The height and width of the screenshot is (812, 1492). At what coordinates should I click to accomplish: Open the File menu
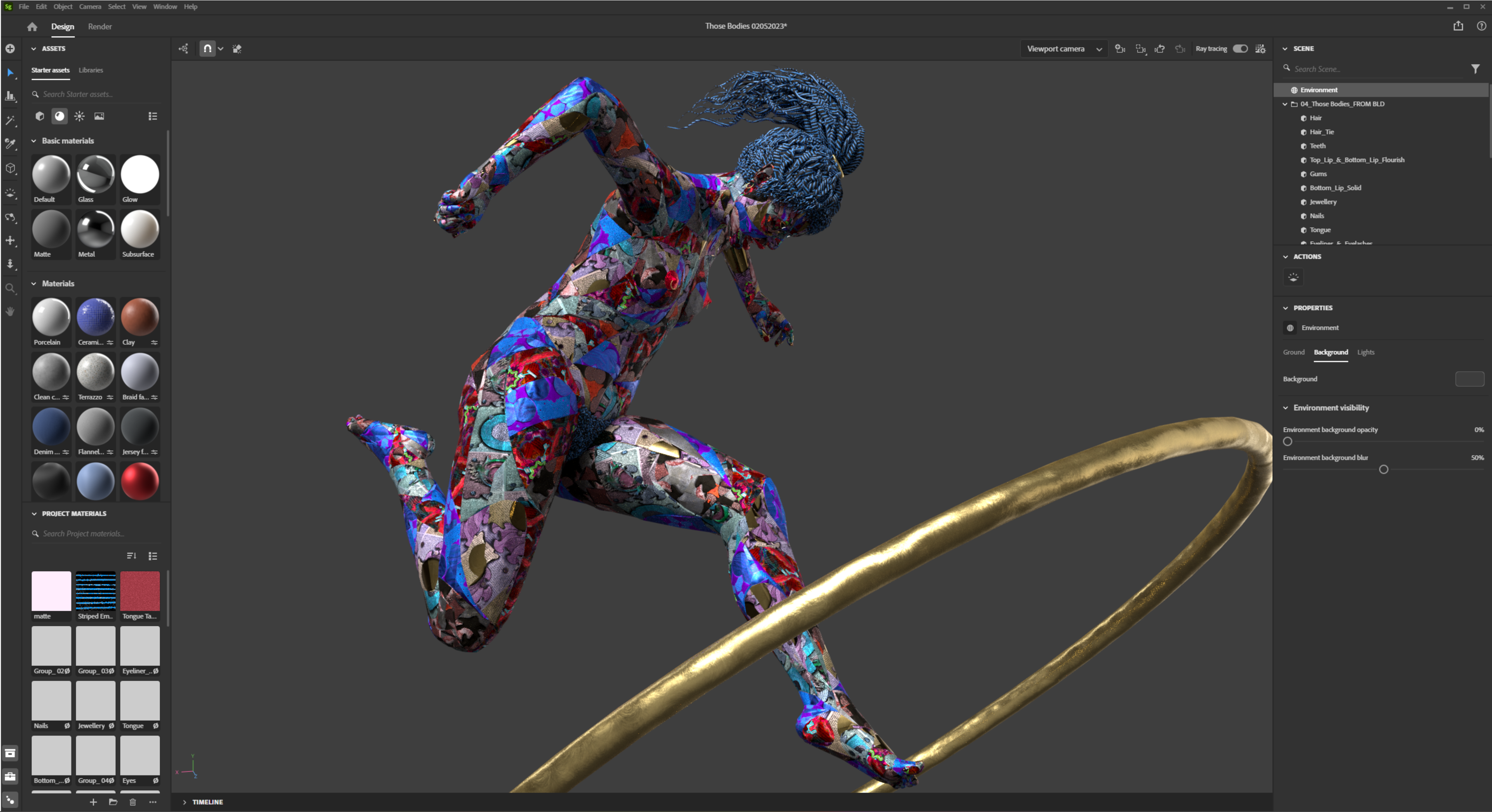pos(24,6)
